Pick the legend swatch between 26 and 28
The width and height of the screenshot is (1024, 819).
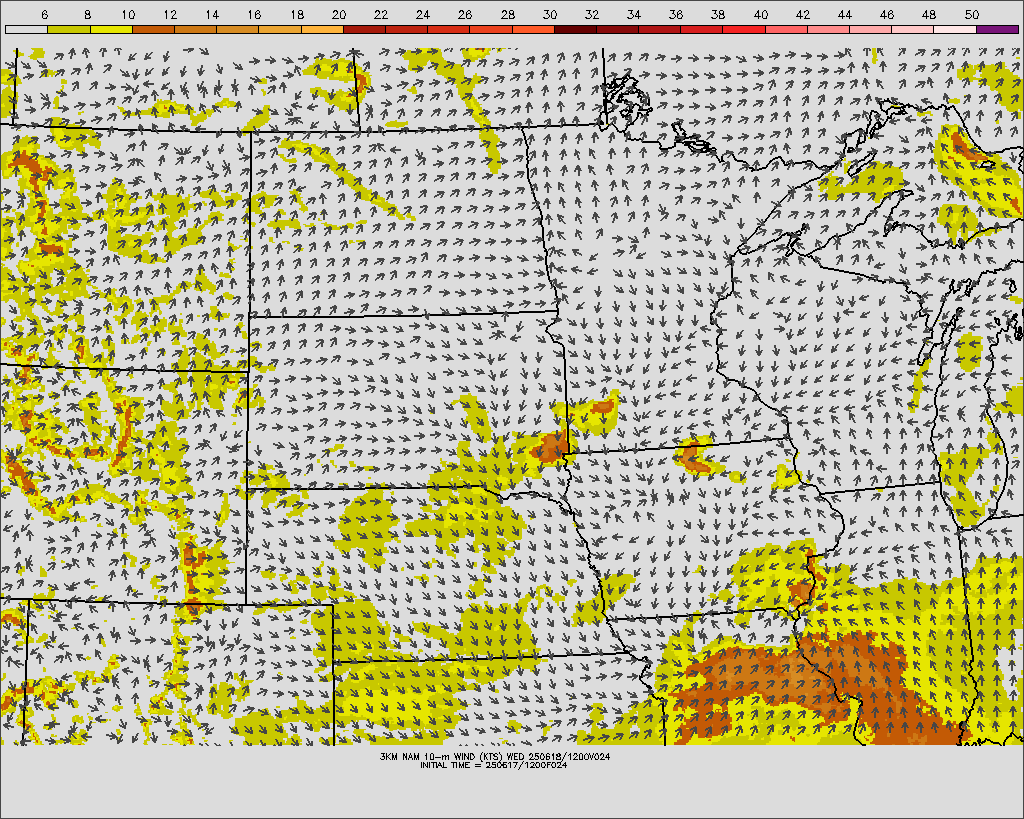tap(491, 29)
